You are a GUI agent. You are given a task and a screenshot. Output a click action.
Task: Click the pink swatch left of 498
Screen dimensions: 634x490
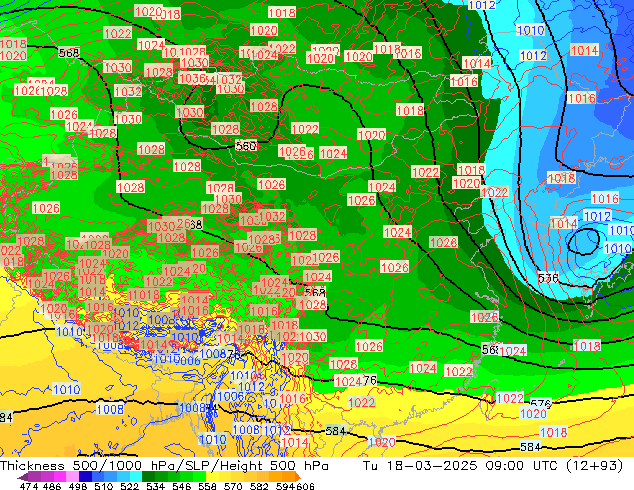pos(72,476)
